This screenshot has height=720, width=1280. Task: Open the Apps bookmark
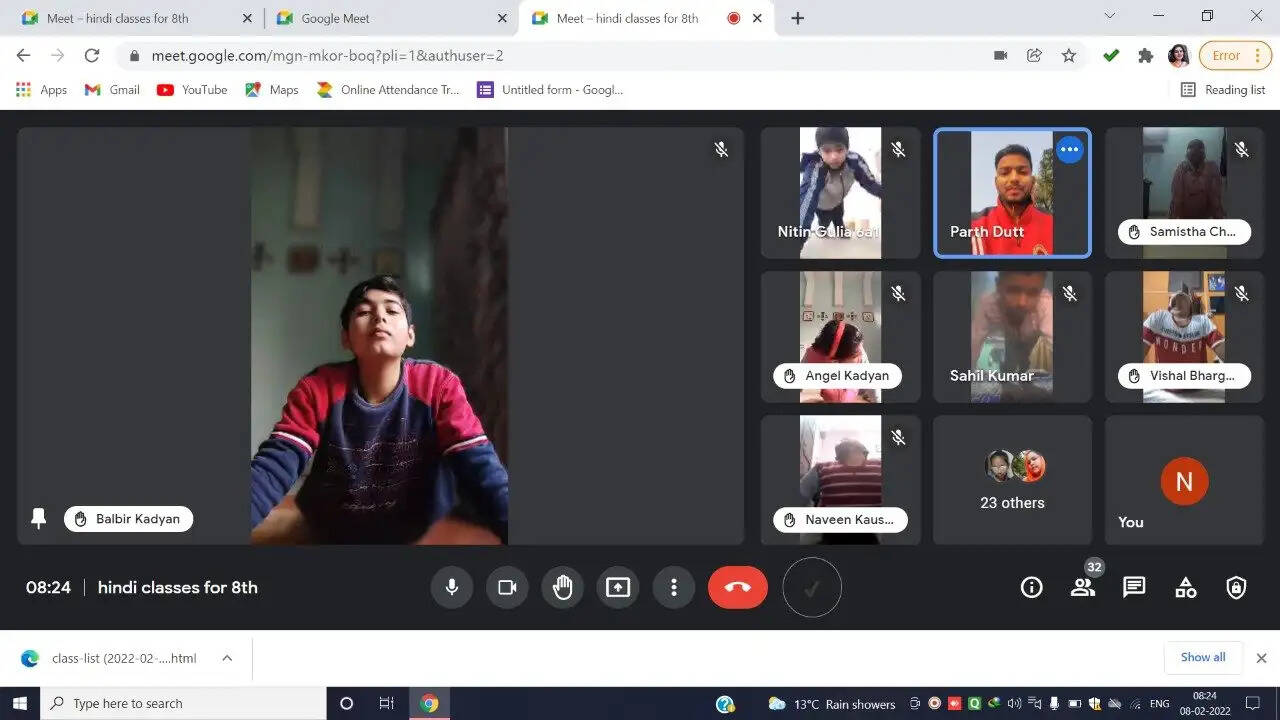pos(42,90)
